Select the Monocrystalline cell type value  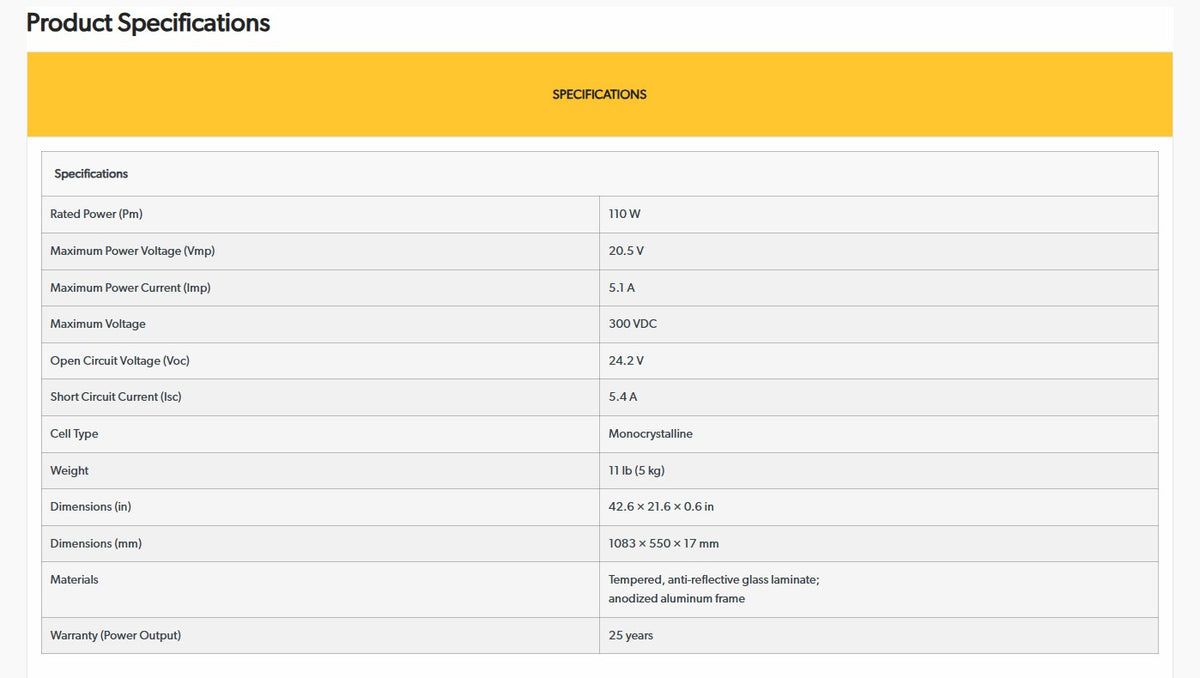coord(650,434)
